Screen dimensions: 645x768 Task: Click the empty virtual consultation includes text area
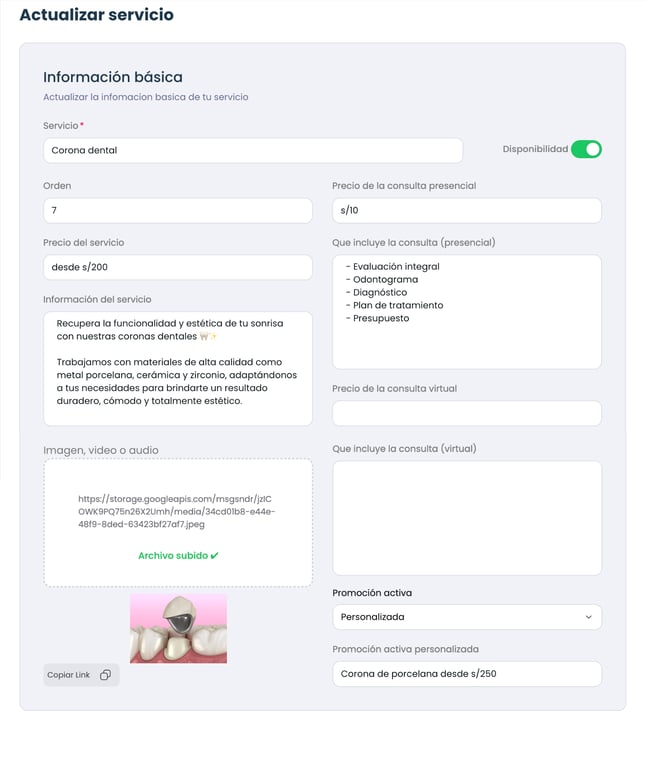[467, 518]
